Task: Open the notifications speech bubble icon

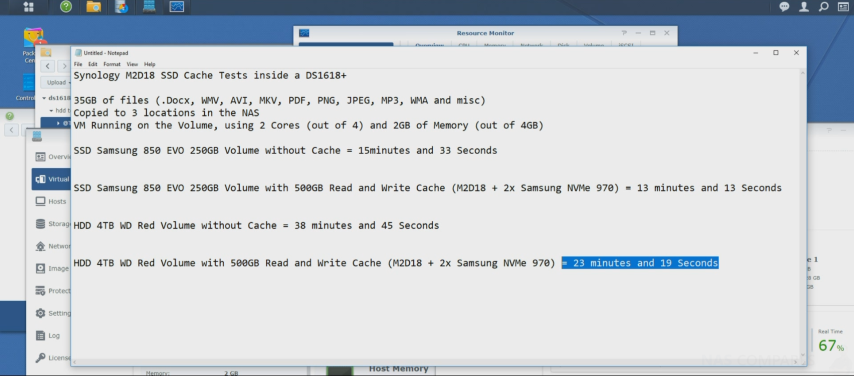Action: coord(784,7)
